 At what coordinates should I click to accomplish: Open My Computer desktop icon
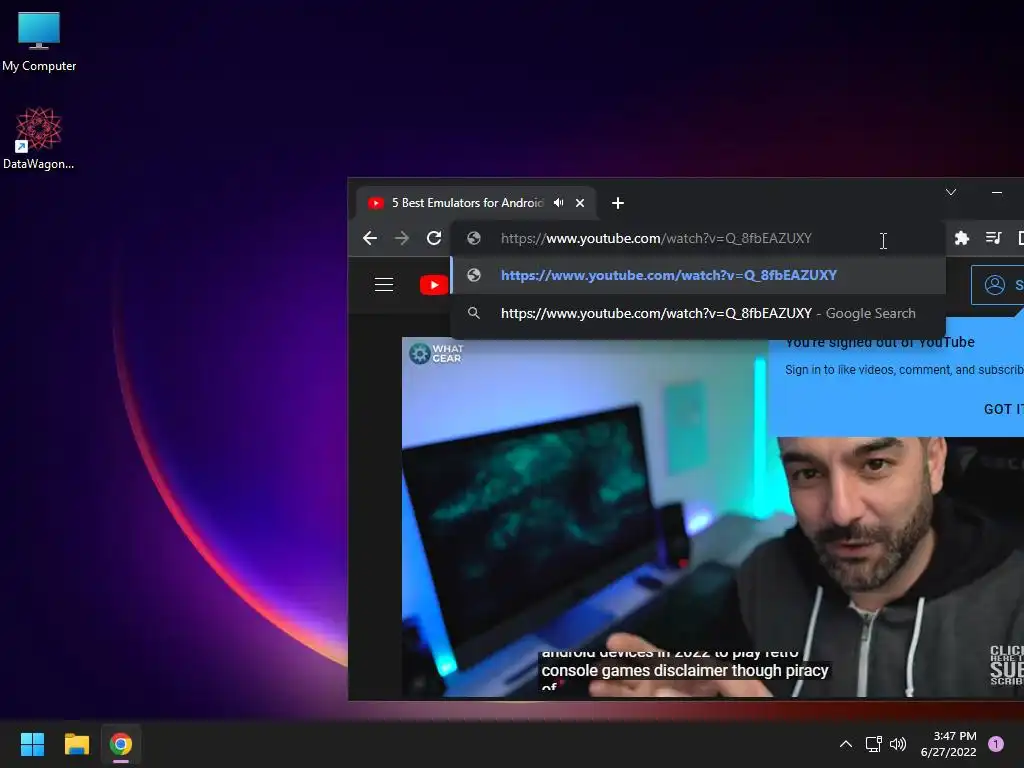pos(39,41)
